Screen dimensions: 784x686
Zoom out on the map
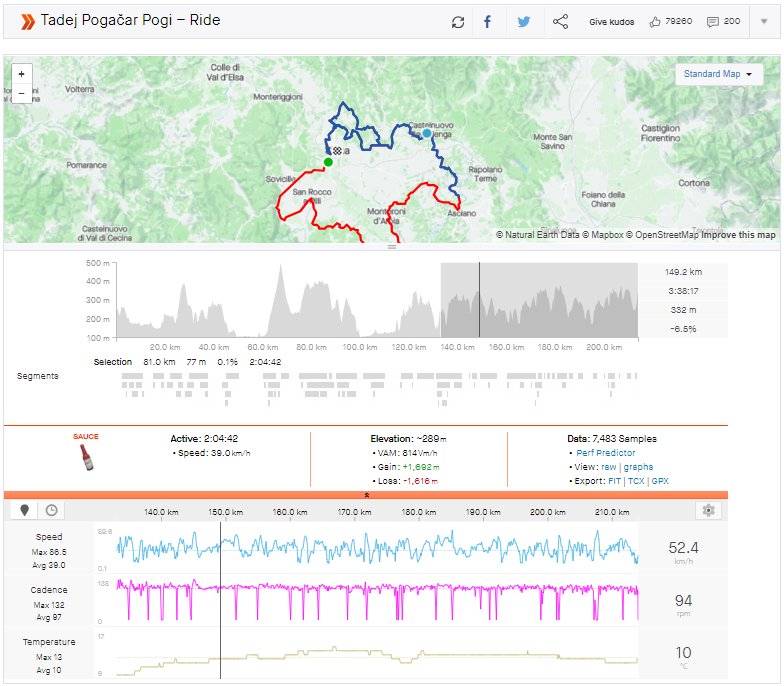pyautogui.click(x=22, y=93)
